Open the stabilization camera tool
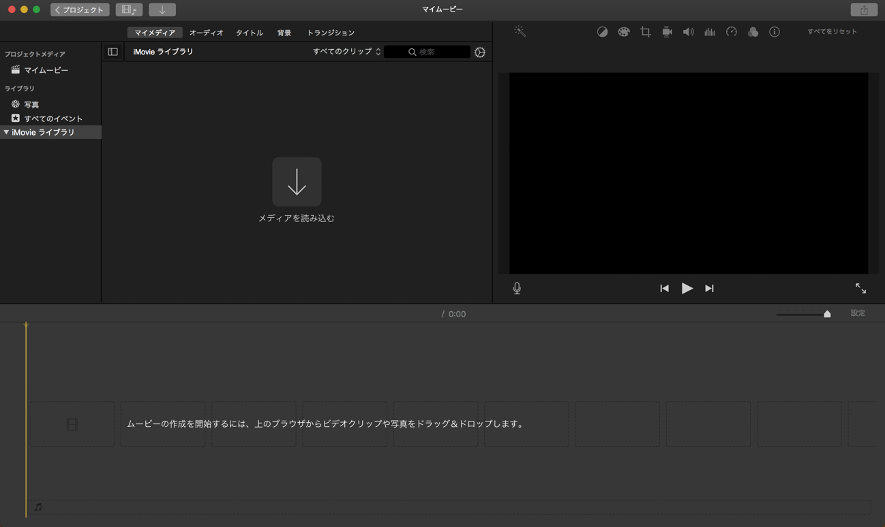The height and width of the screenshot is (527, 885). point(667,32)
